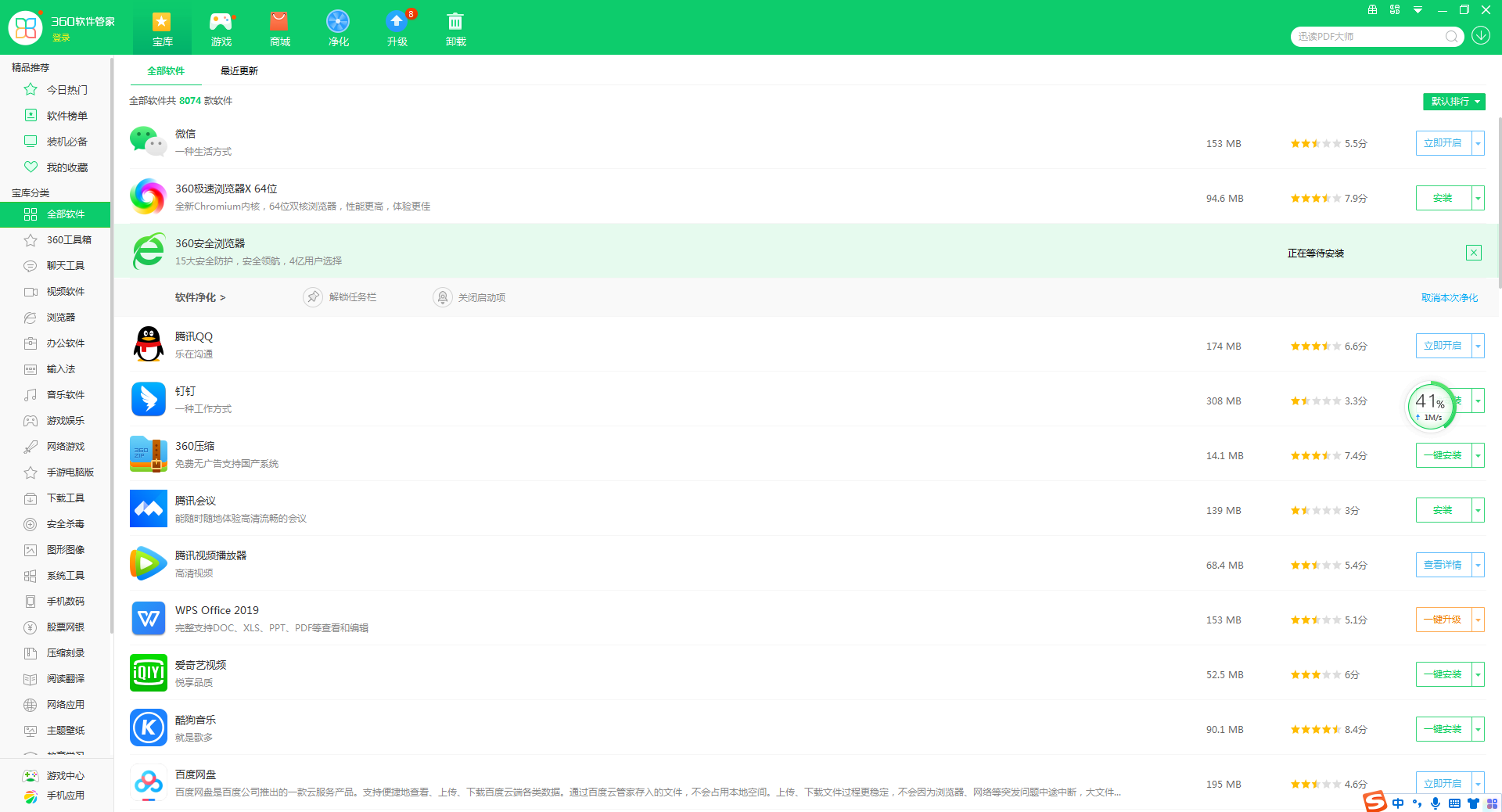The height and width of the screenshot is (812, 1502).
Task: Cancel the waiting 360安全浏览器 install
Action: 1474,253
